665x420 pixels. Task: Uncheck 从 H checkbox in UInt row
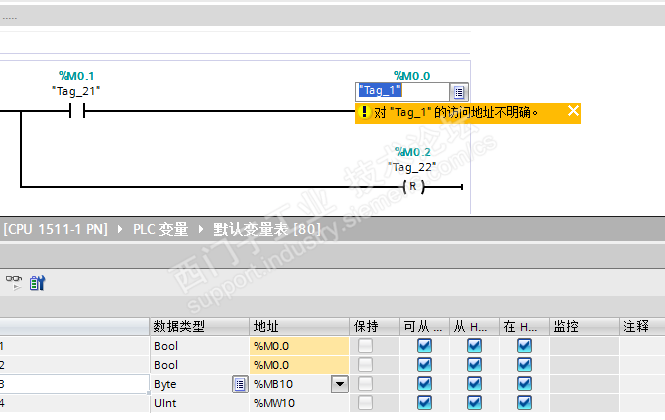[x=474, y=403]
